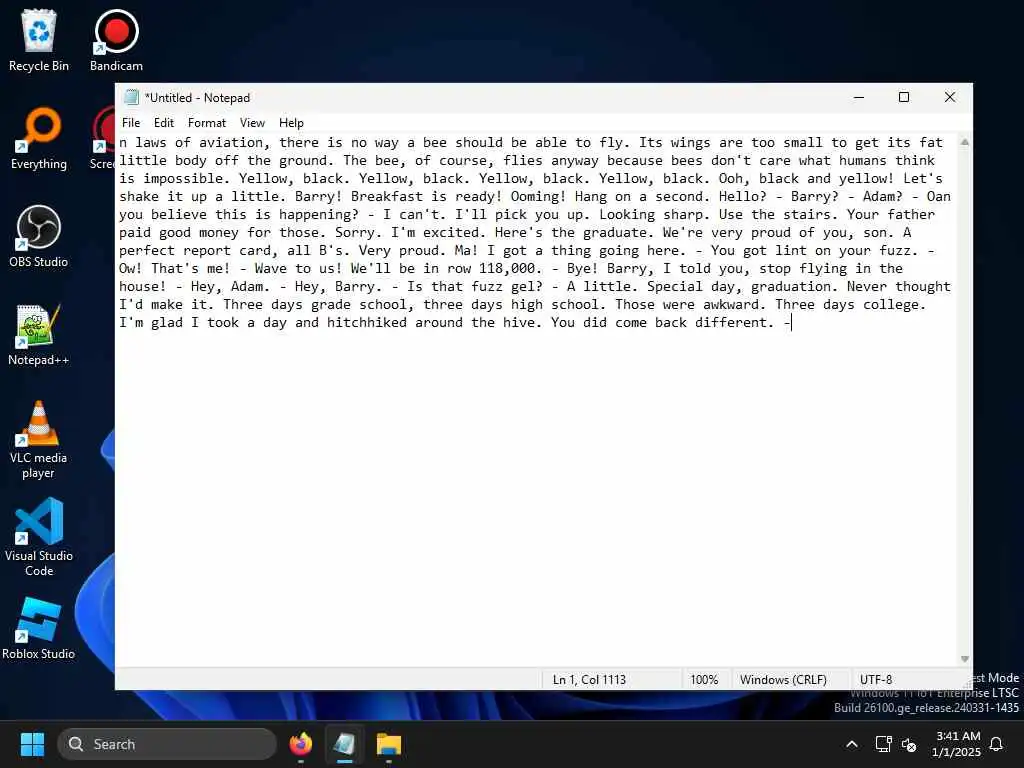Click the Notepad icon in title bar

(131, 97)
